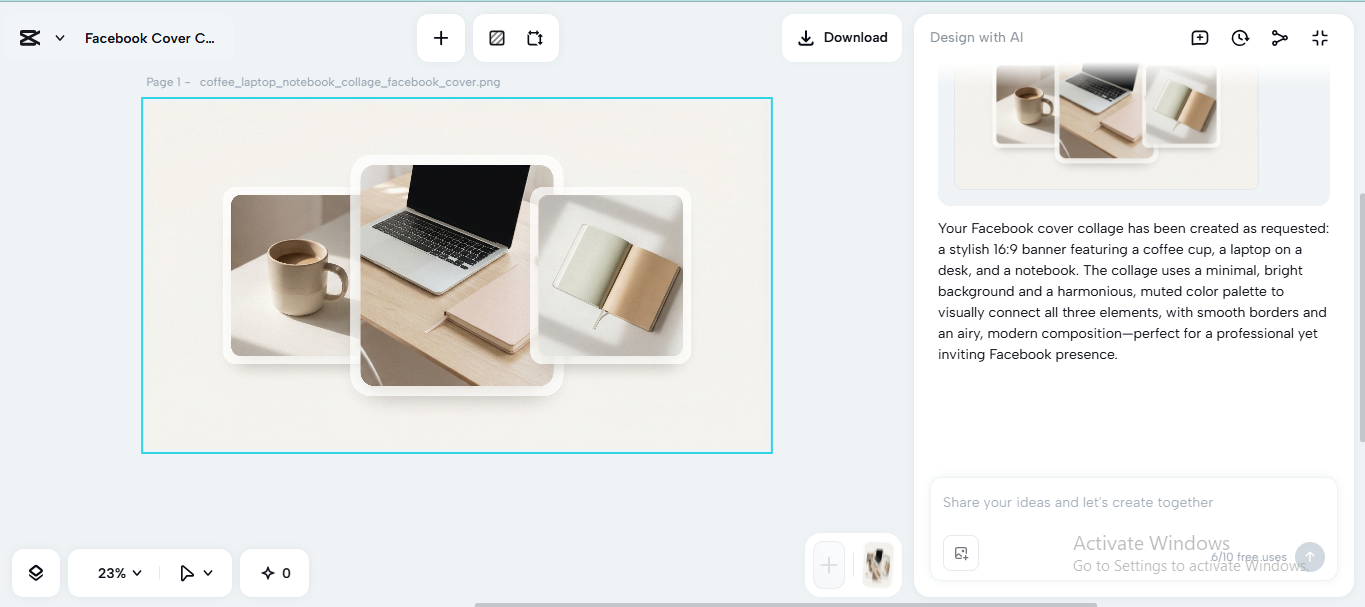Expand the dropdown arrow beside CapCut logo

(60, 38)
